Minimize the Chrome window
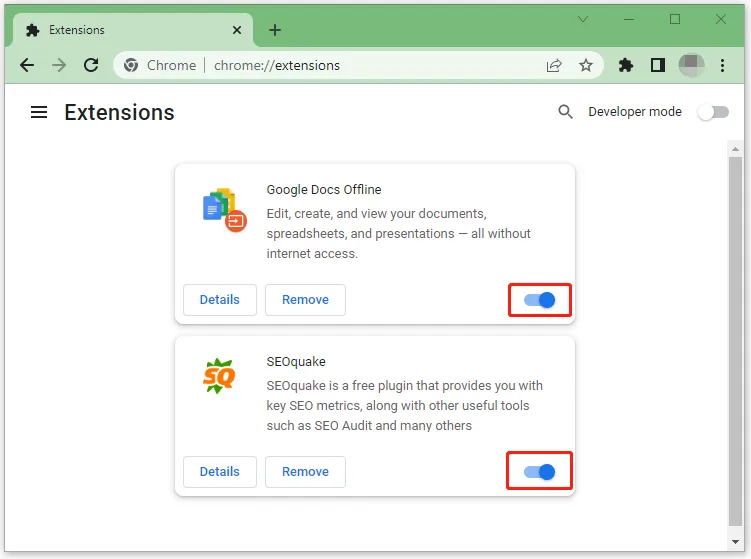This screenshot has height=559, width=751. (629, 19)
